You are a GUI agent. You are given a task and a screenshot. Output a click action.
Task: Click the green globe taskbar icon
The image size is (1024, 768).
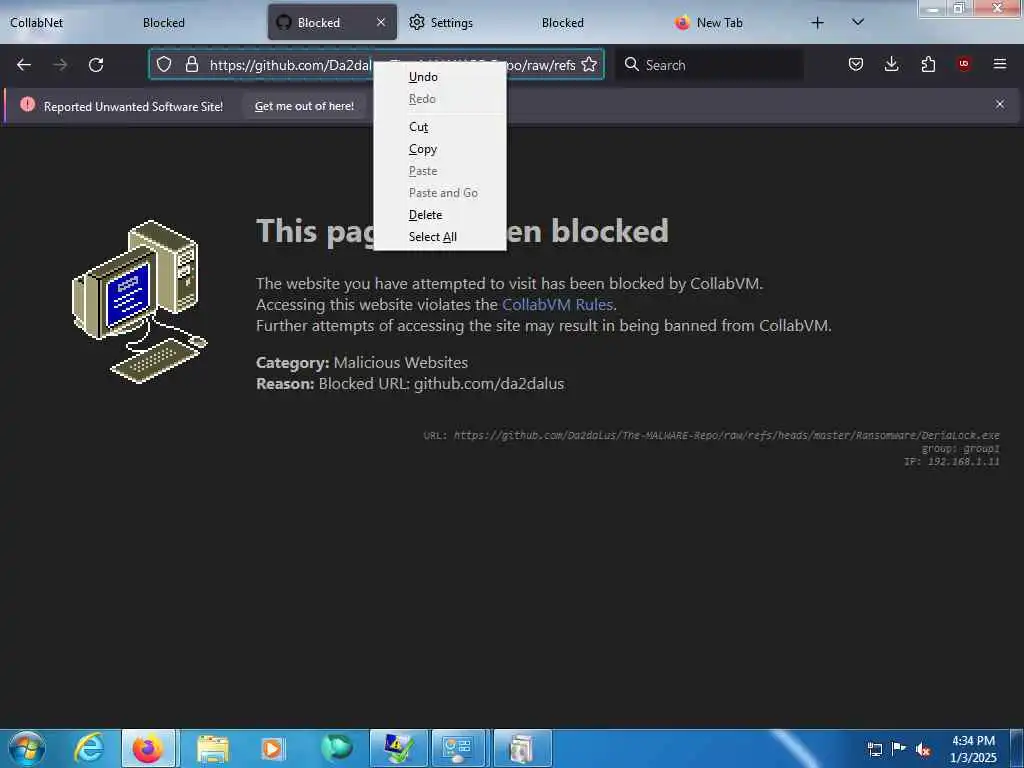pyautogui.click(x=336, y=748)
